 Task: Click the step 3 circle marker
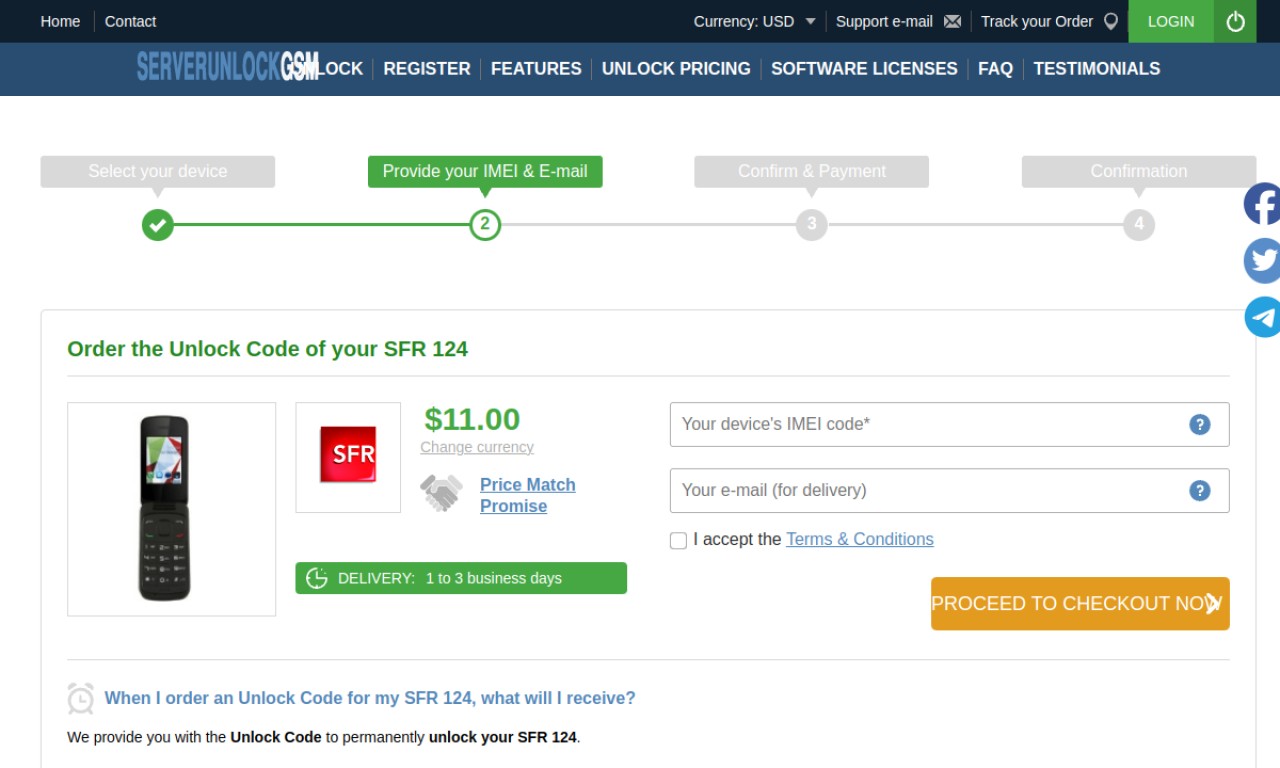pos(812,224)
